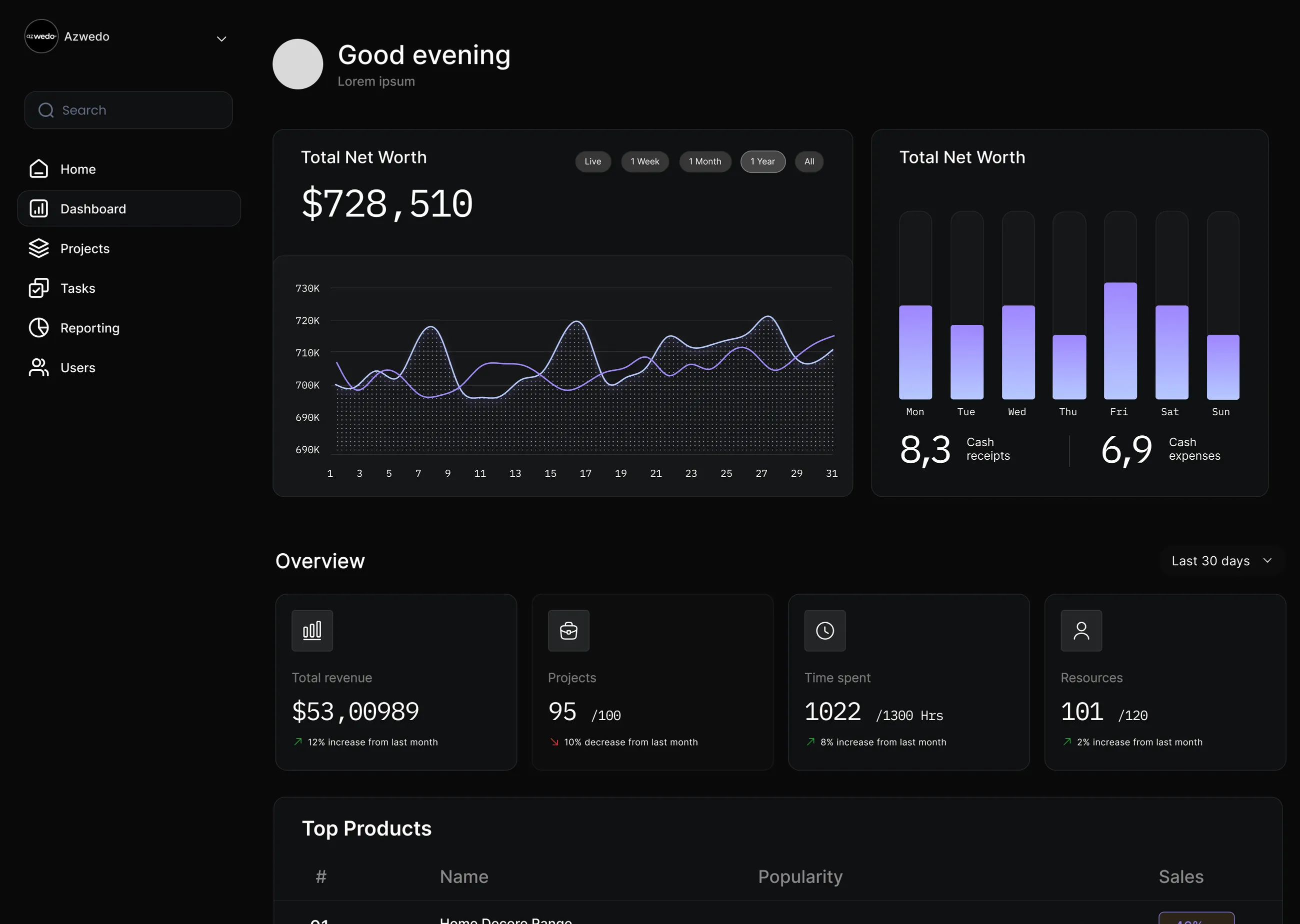1300x924 pixels.
Task: Select the All time range option
Action: 809,161
